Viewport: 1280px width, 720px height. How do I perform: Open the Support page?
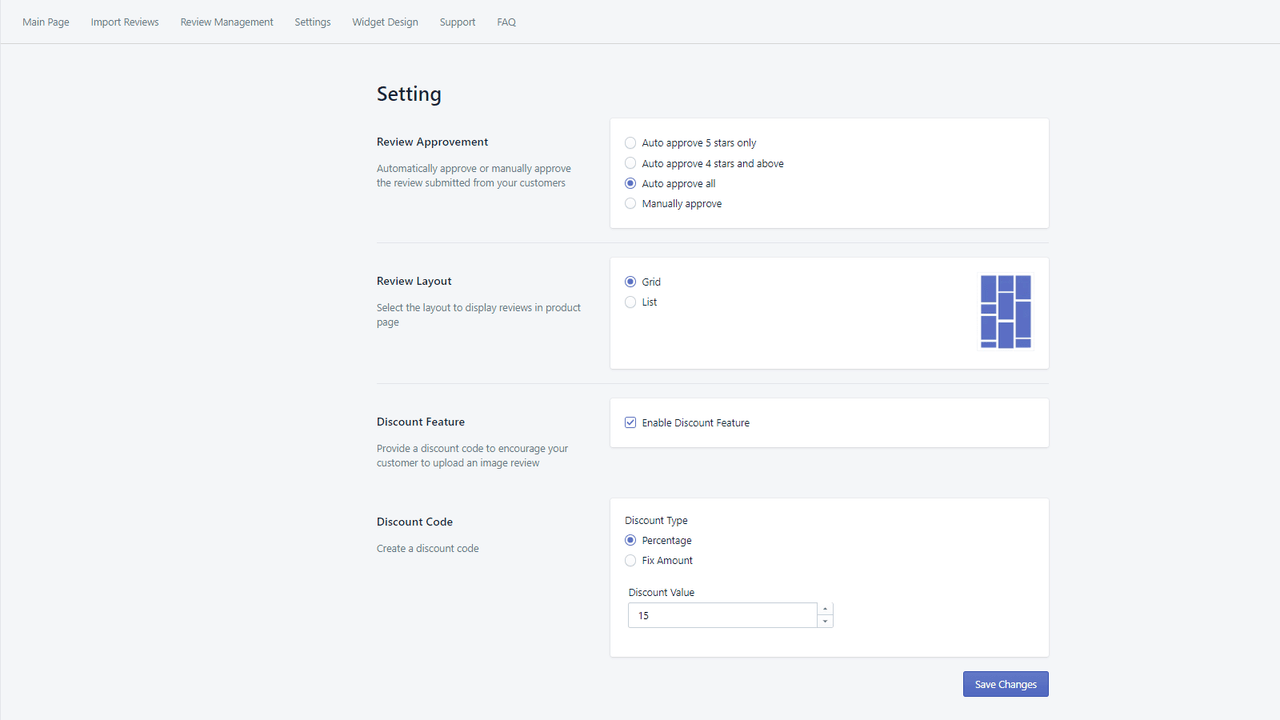click(x=458, y=22)
